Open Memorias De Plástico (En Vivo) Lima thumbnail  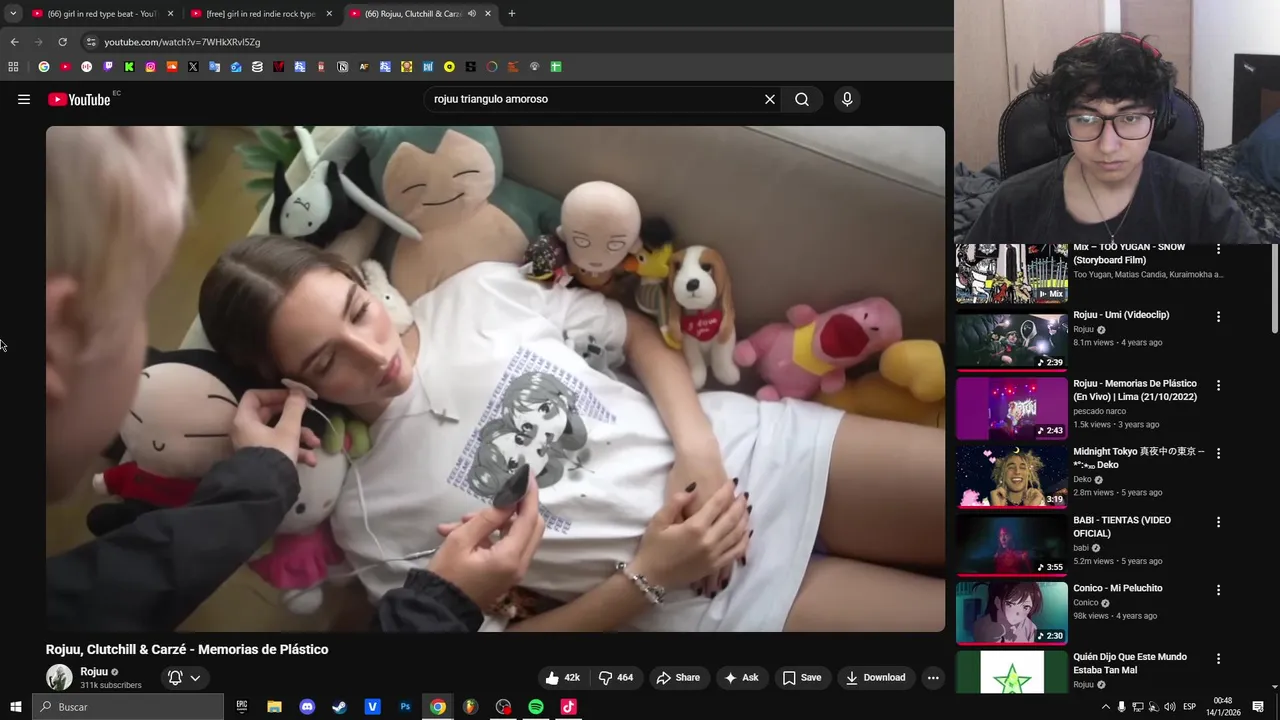(x=1012, y=408)
